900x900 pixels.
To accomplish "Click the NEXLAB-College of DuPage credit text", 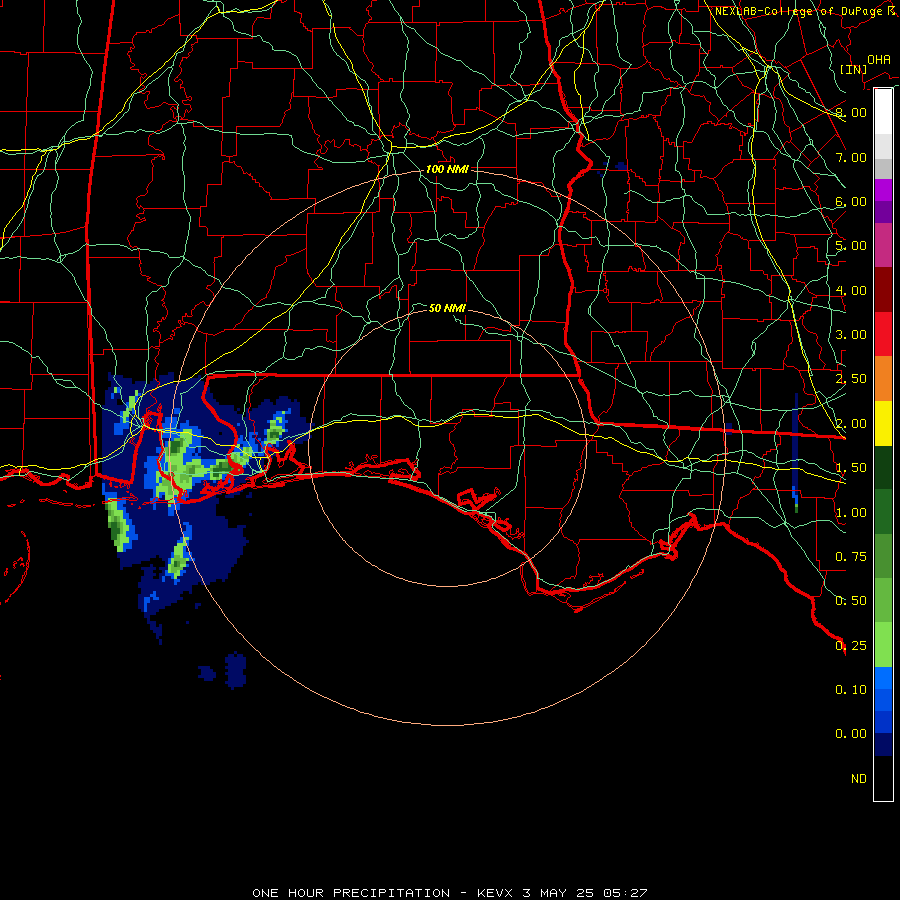I will coord(806,11).
